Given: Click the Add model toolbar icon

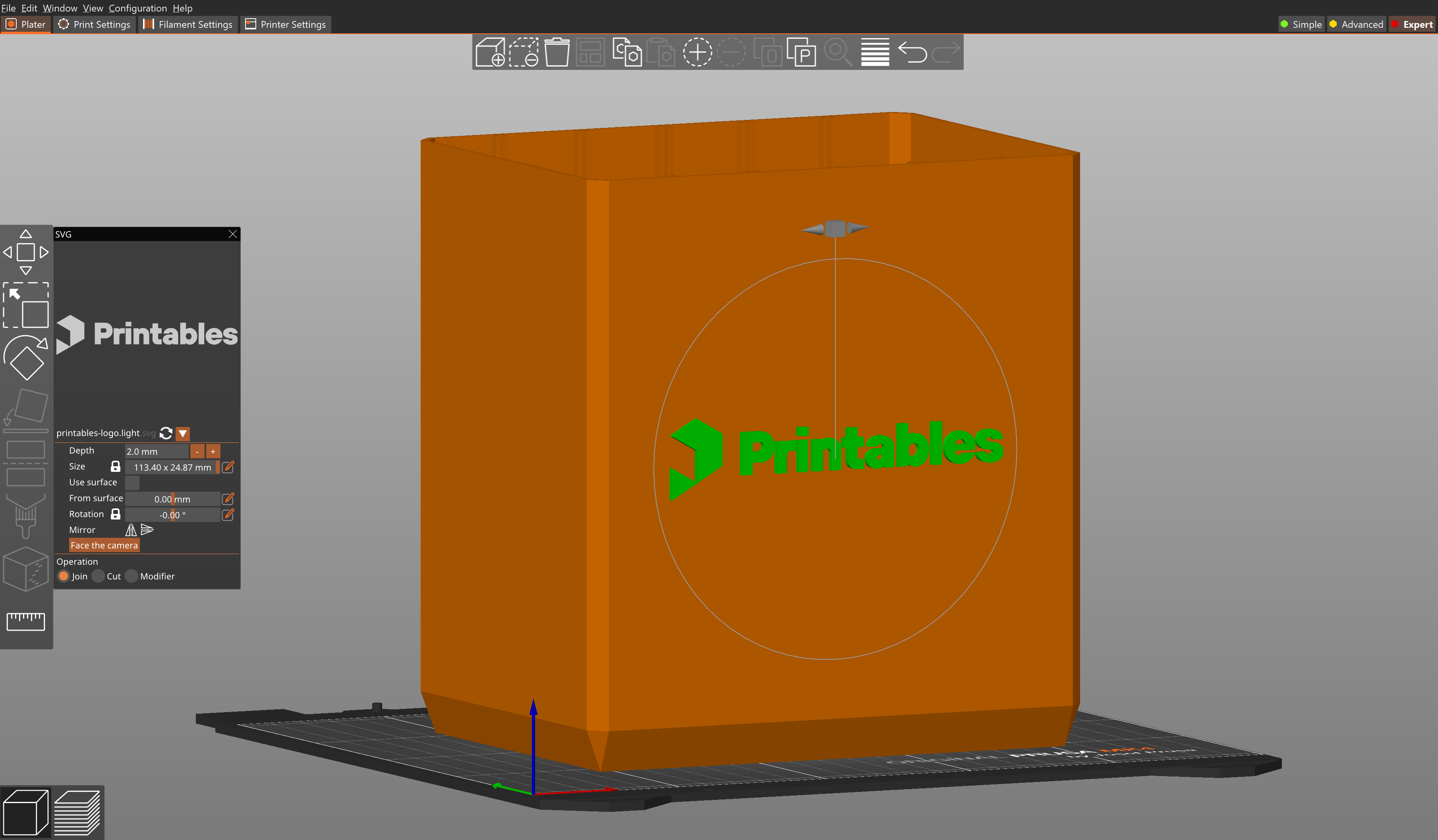Looking at the screenshot, I should click(490, 52).
